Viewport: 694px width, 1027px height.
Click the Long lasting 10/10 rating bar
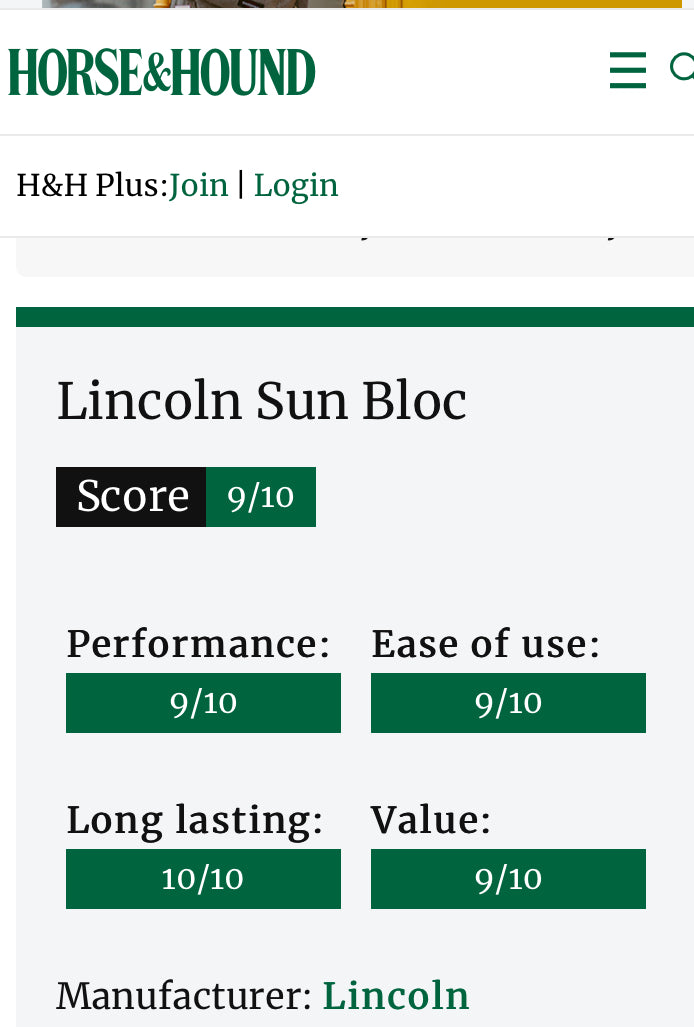click(203, 879)
